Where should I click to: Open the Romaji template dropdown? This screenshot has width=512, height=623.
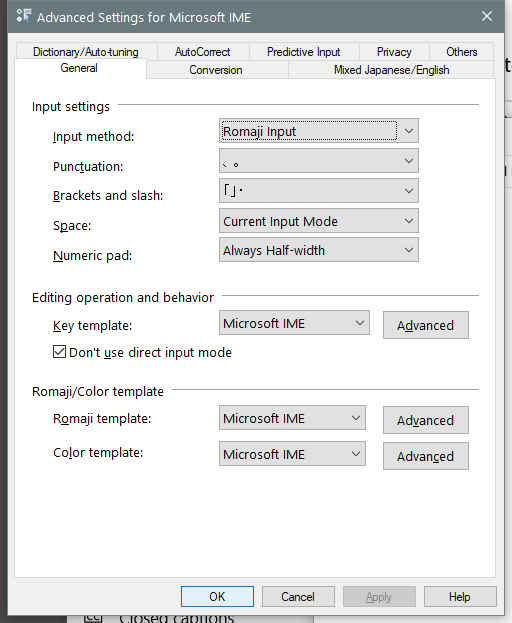292,418
